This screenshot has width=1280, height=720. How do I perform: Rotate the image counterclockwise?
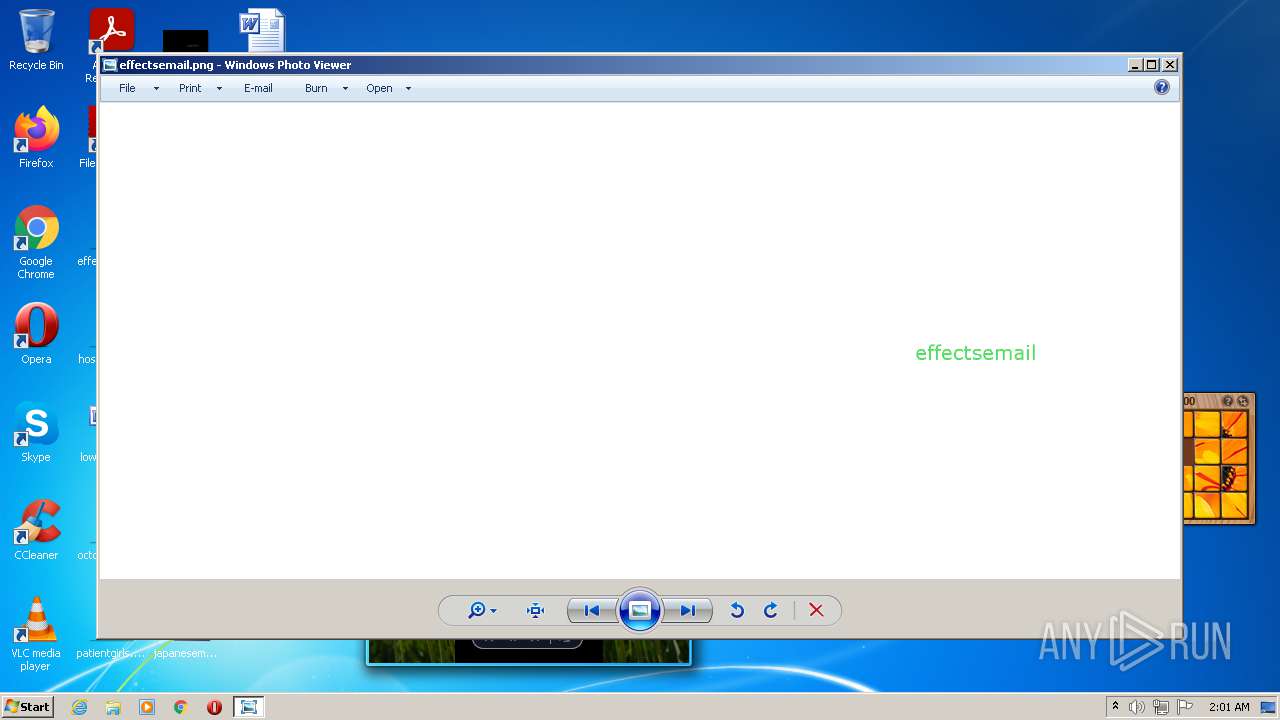pyautogui.click(x=737, y=610)
